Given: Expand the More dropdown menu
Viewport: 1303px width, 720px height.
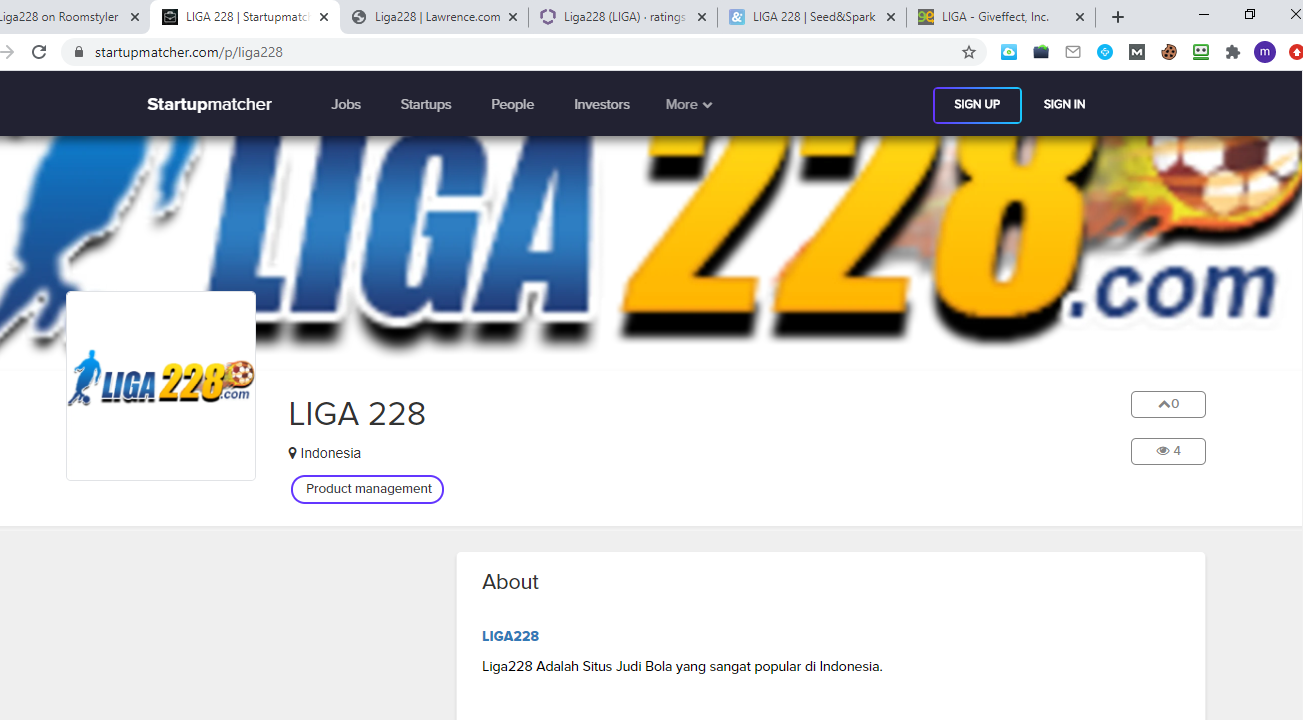Looking at the screenshot, I should (688, 104).
